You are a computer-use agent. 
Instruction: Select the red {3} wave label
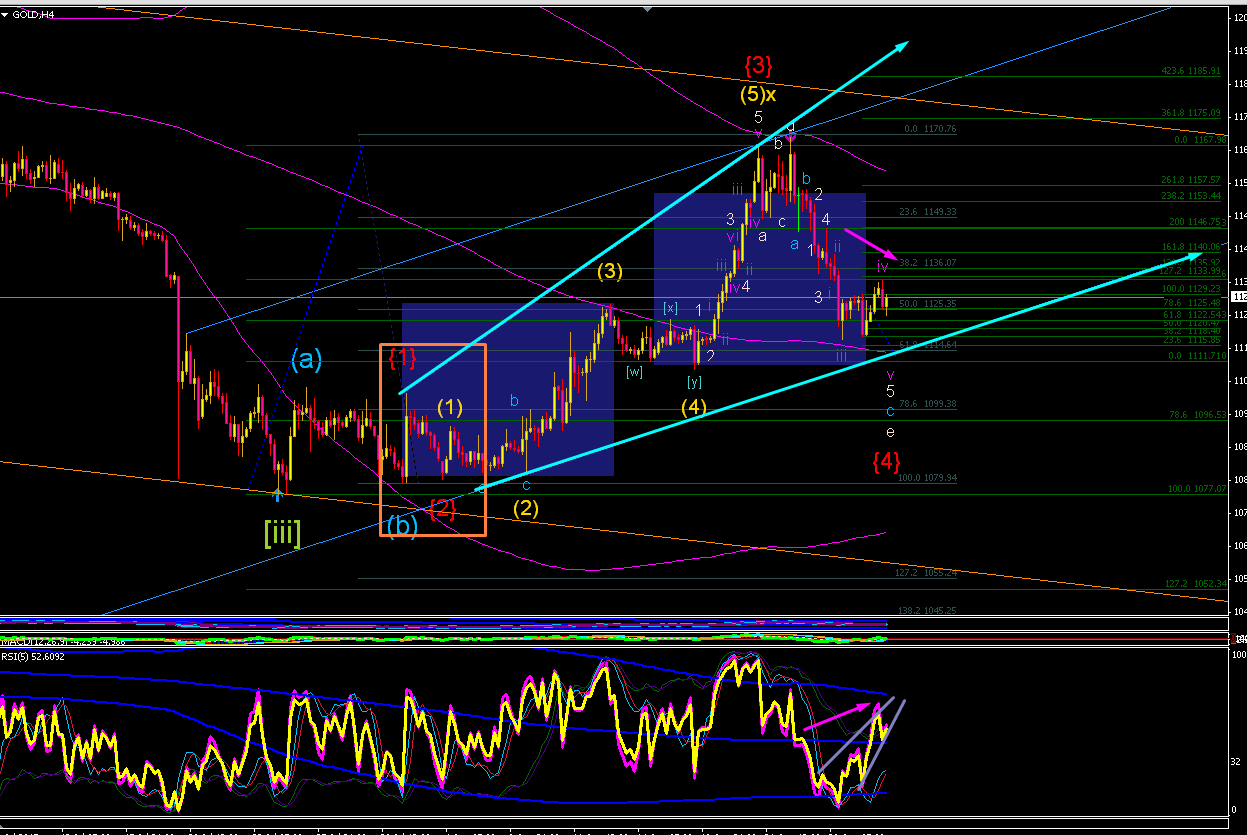(x=758, y=66)
